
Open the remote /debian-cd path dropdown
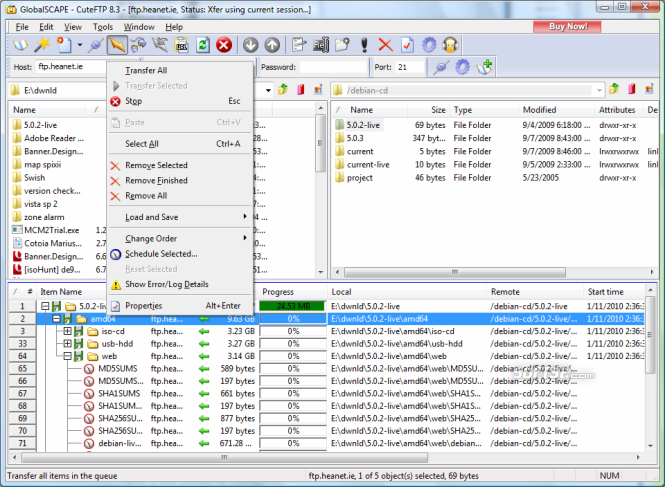click(599, 90)
